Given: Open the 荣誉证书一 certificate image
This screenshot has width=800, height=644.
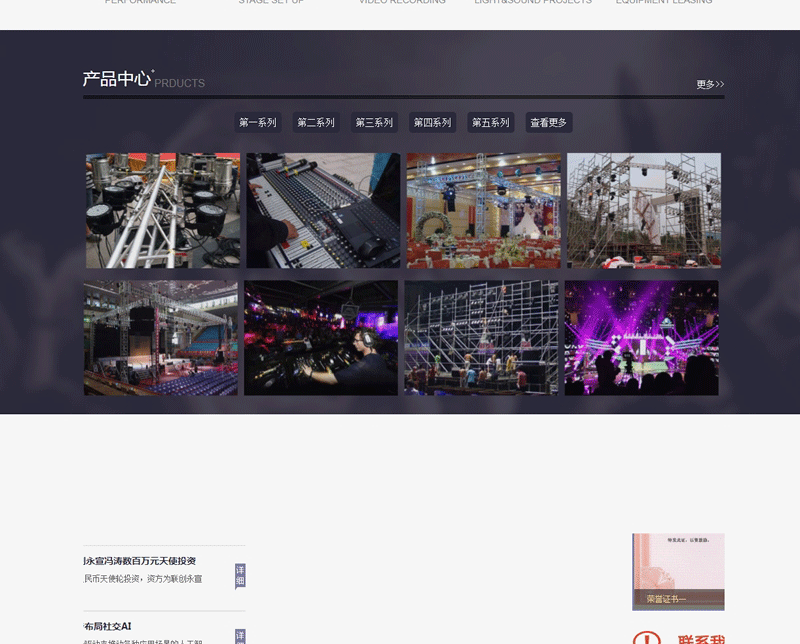Looking at the screenshot, I should pos(678,572).
